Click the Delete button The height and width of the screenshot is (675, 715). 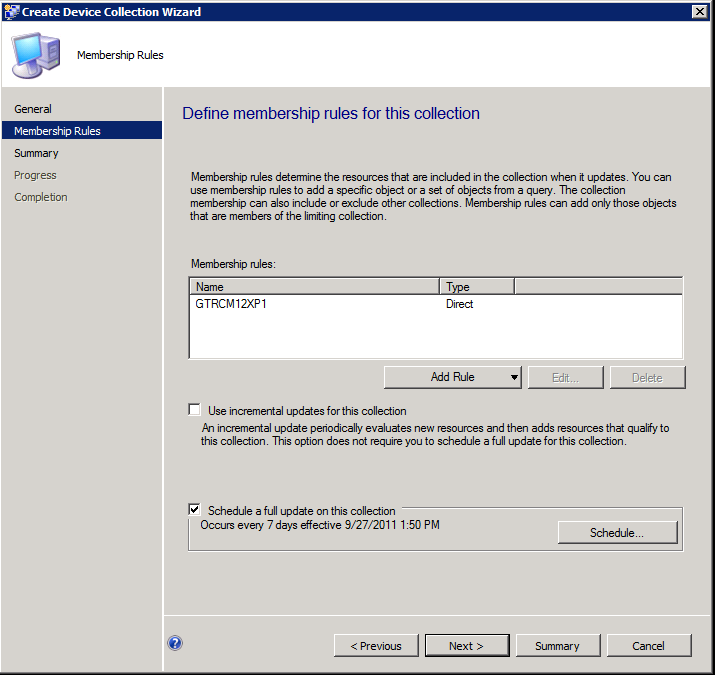point(648,377)
